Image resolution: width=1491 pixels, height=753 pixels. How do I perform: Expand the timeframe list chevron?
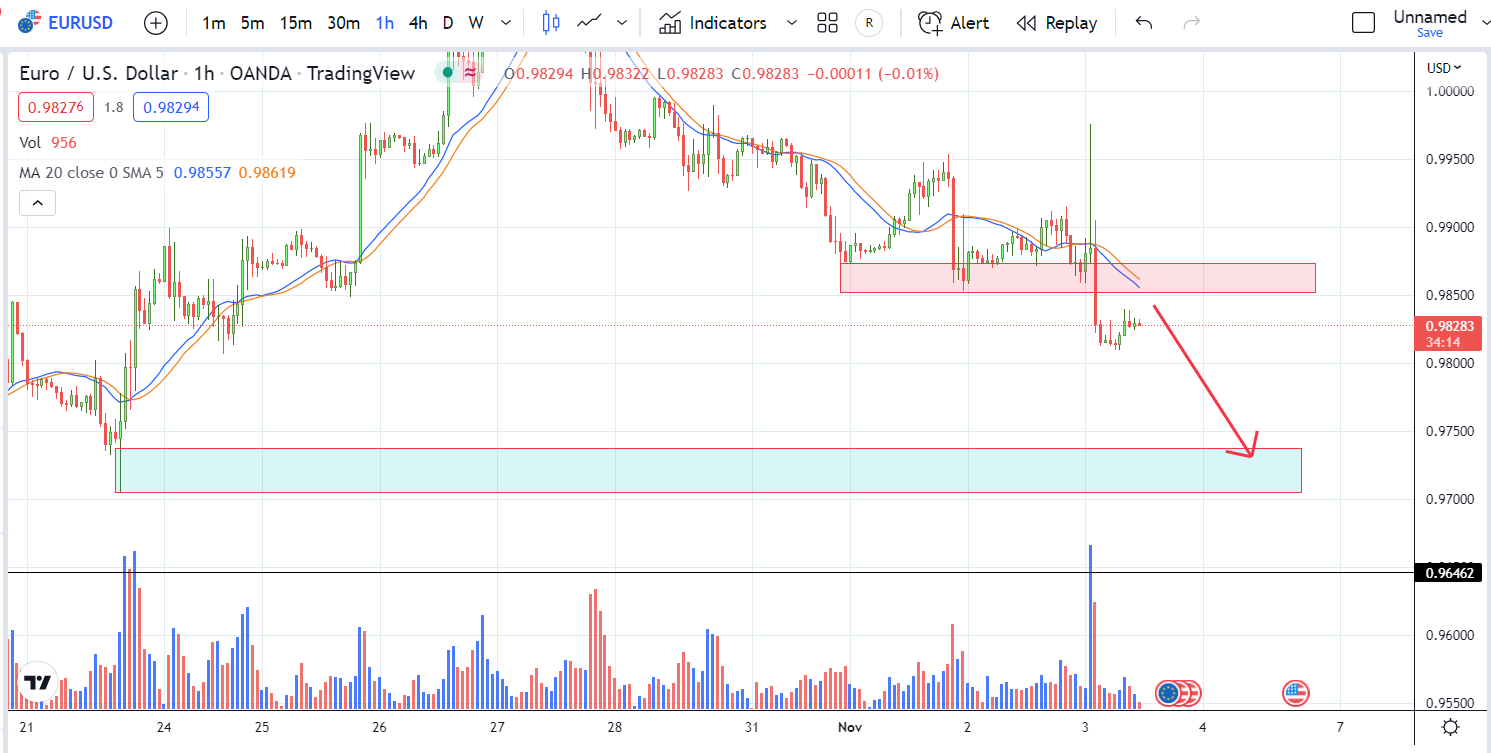click(x=506, y=22)
